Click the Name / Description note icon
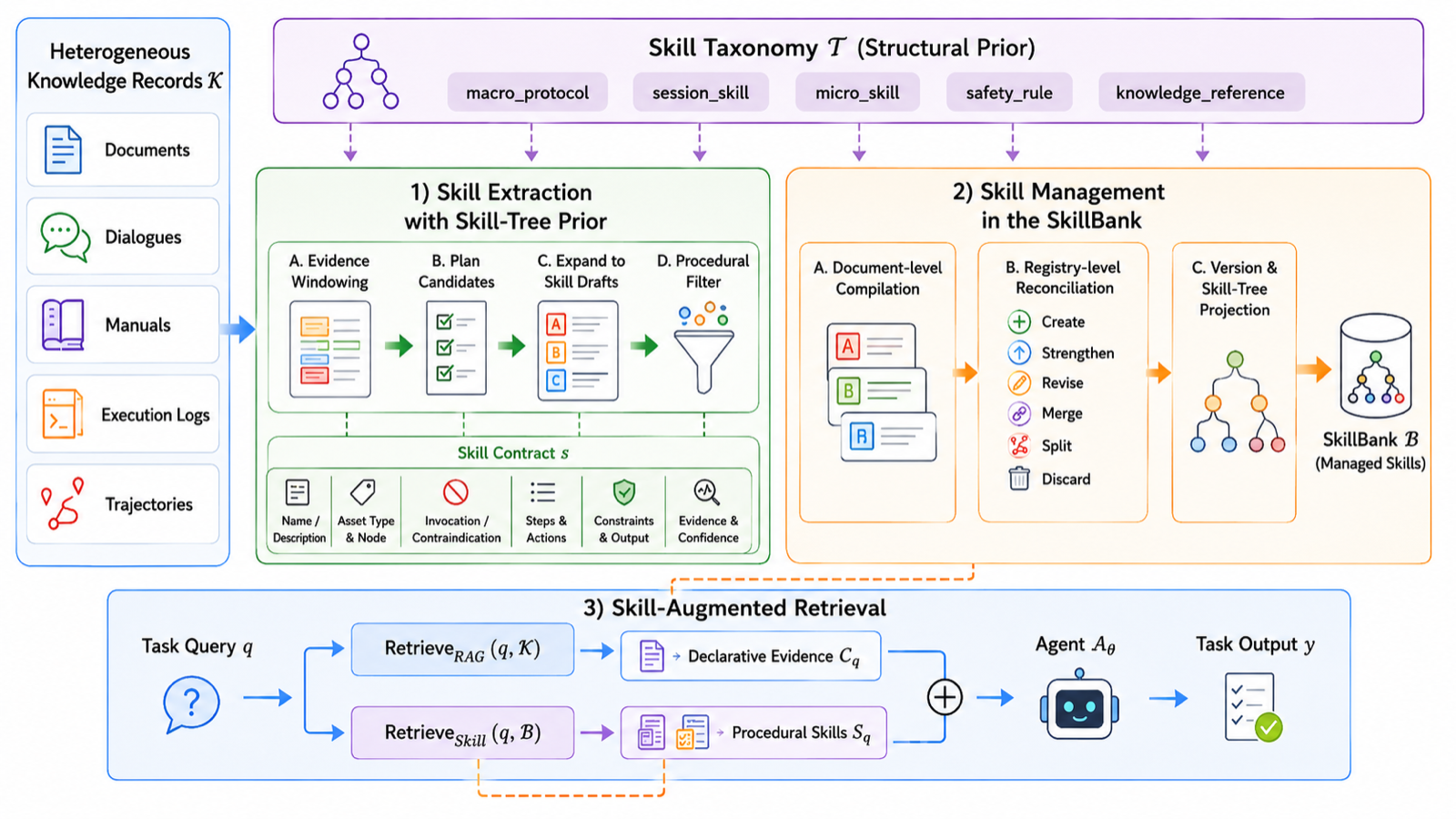Image resolution: width=1456 pixels, height=819 pixels. click(x=298, y=492)
